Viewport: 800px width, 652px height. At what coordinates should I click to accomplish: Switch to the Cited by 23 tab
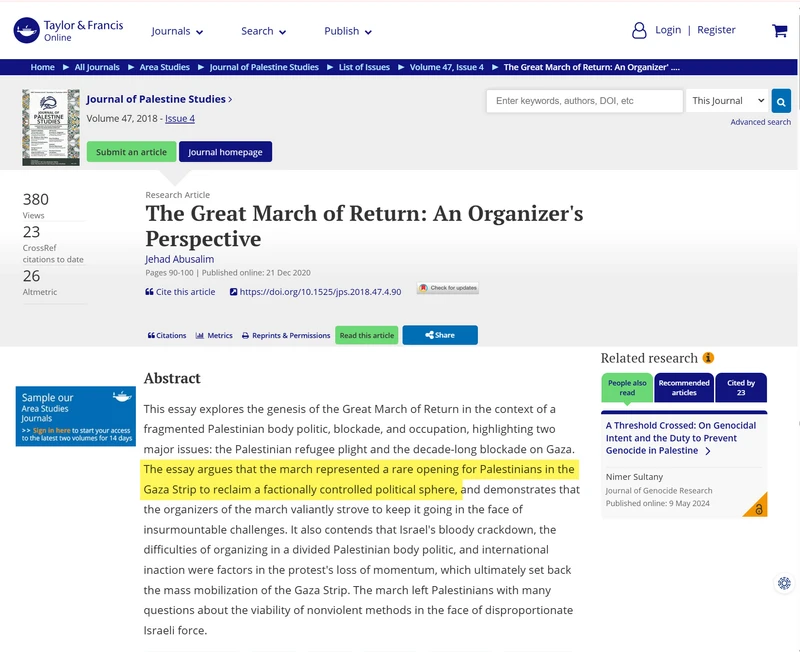(741, 388)
